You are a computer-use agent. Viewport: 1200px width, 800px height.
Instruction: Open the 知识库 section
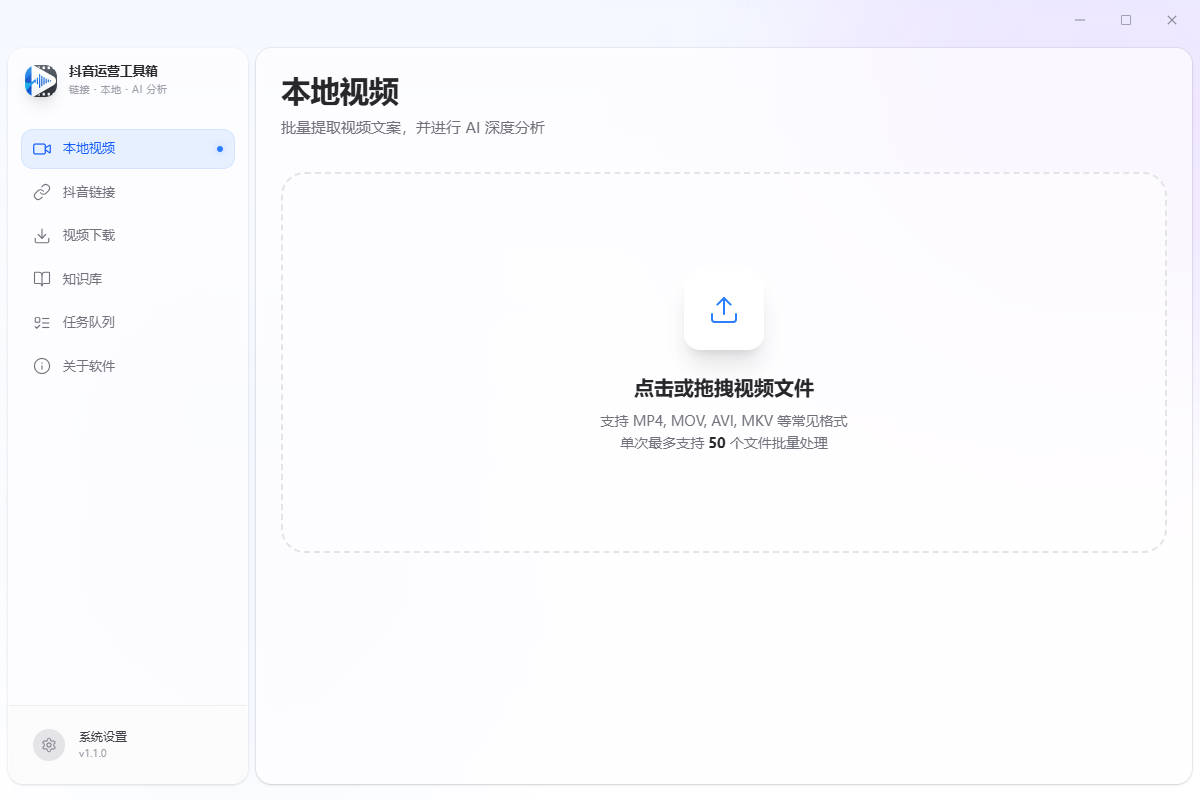128,279
